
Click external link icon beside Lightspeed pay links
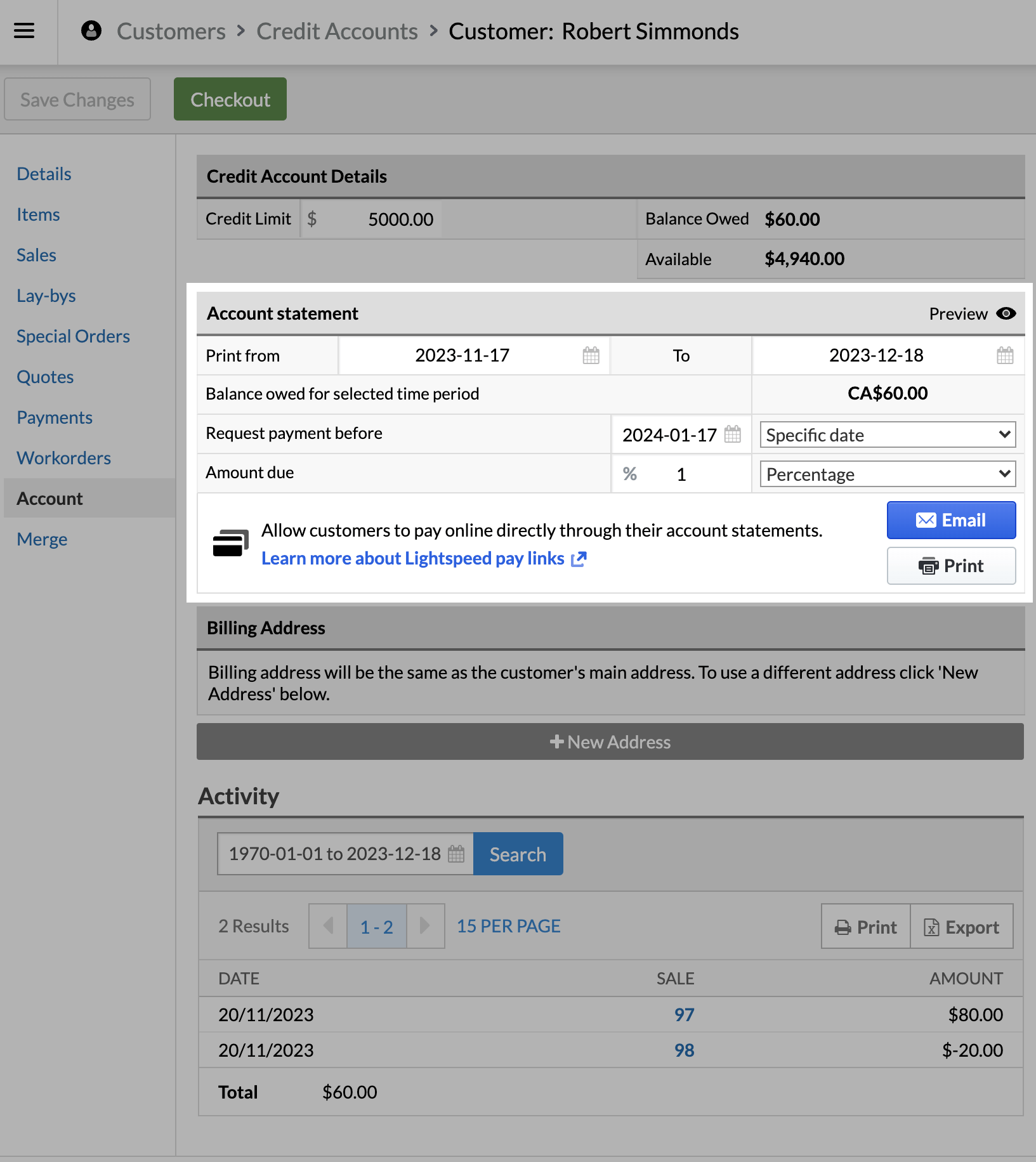[579, 559]
